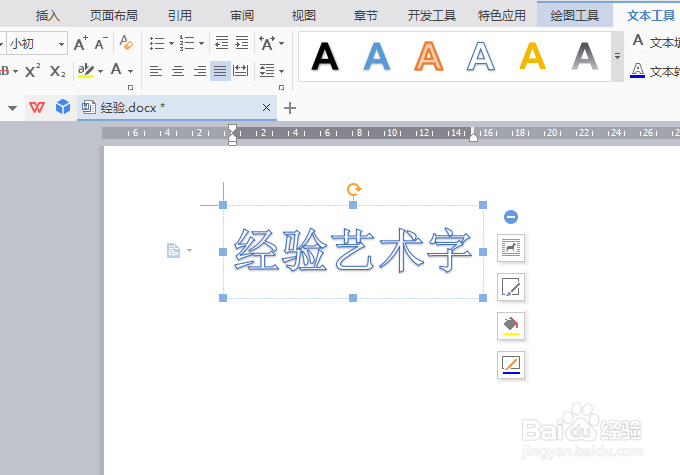The image size is (680, 475).
Task: Center align the text
Action: pyautogui.click(x=178, y=71)
